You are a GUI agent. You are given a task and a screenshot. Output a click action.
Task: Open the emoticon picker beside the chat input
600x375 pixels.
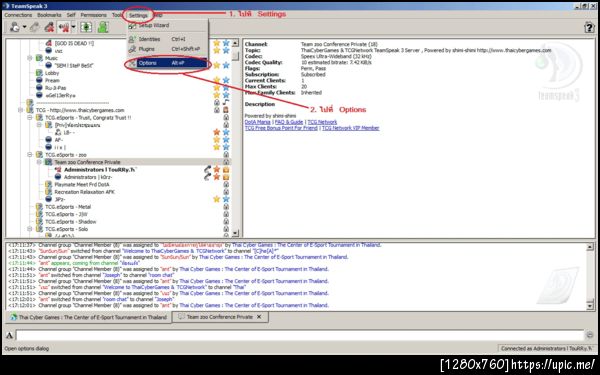coord(590,336)
